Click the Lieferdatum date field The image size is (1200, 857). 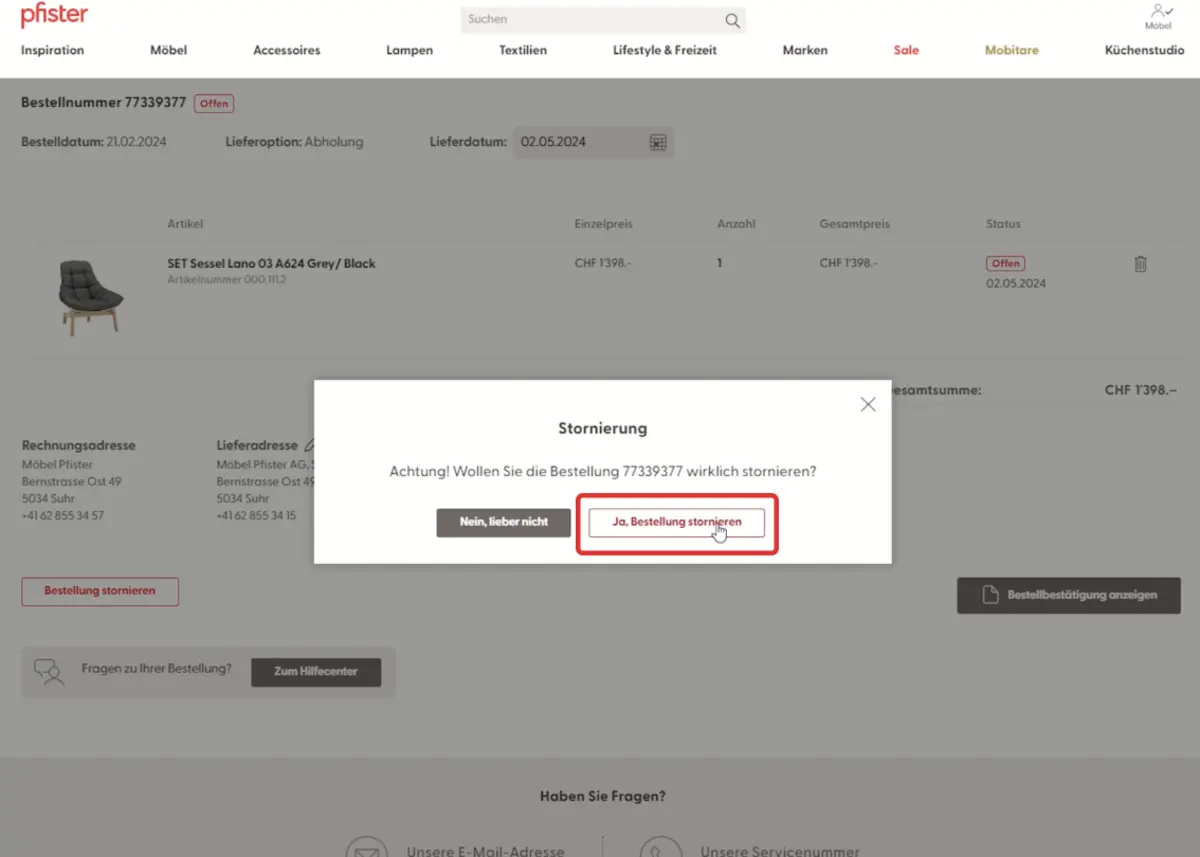click(x=580, y=142)
